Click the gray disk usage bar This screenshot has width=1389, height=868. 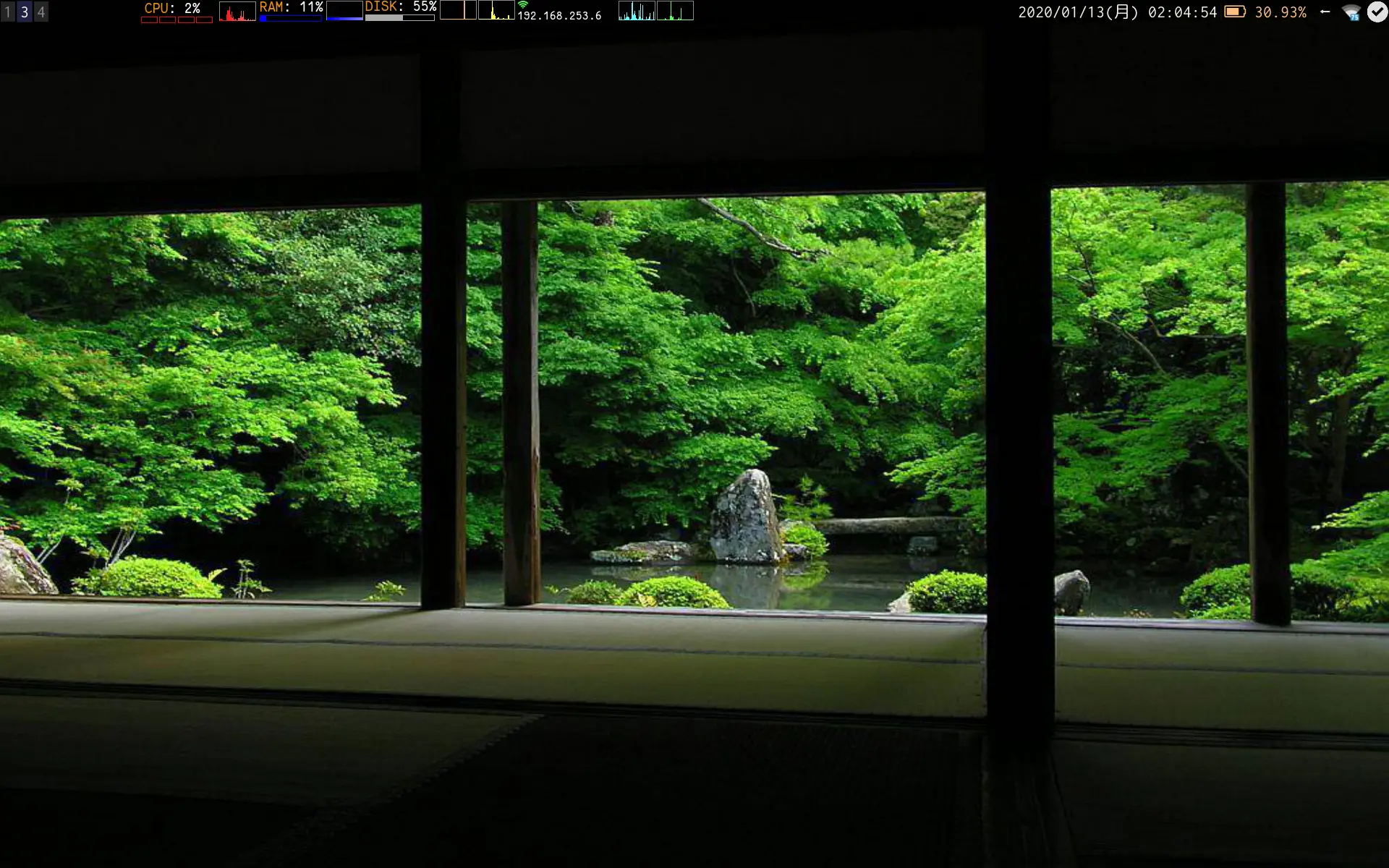pos(399,18)
